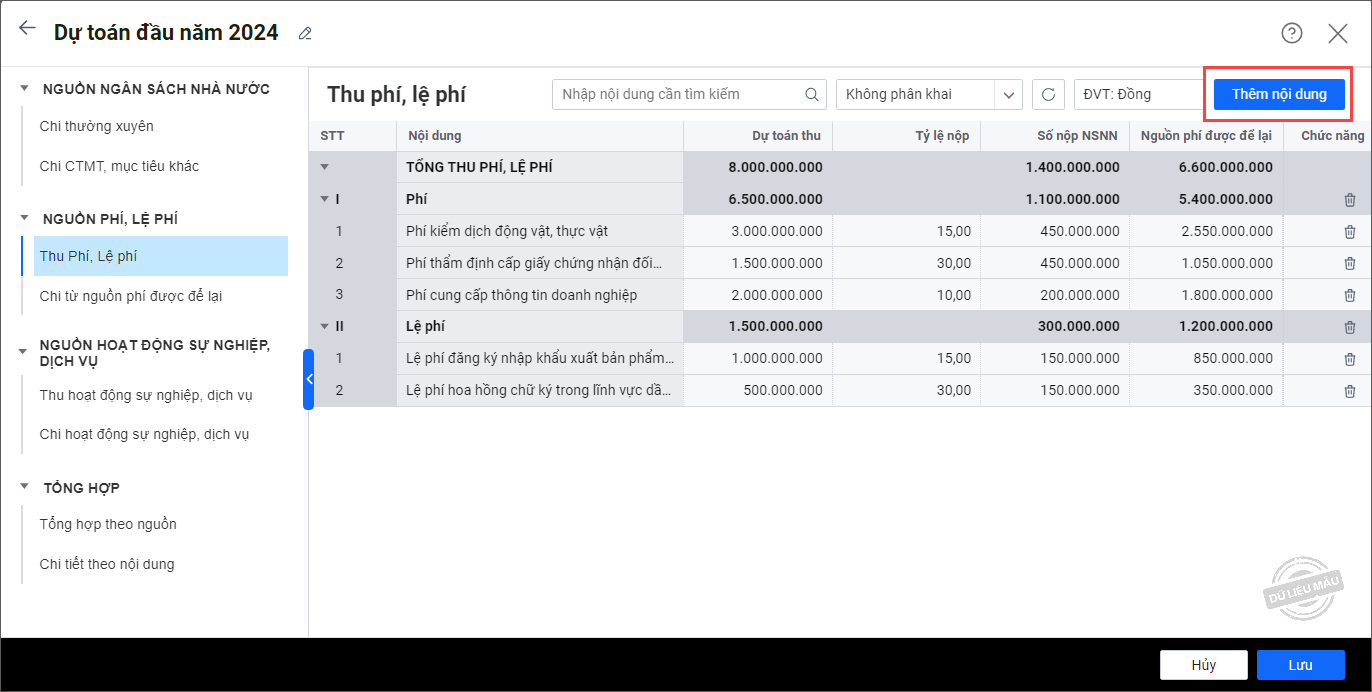Click the Hủy button
The width and height of the screenshot is (1372, 692).
pyautogui.click(x=1203, y=665)
